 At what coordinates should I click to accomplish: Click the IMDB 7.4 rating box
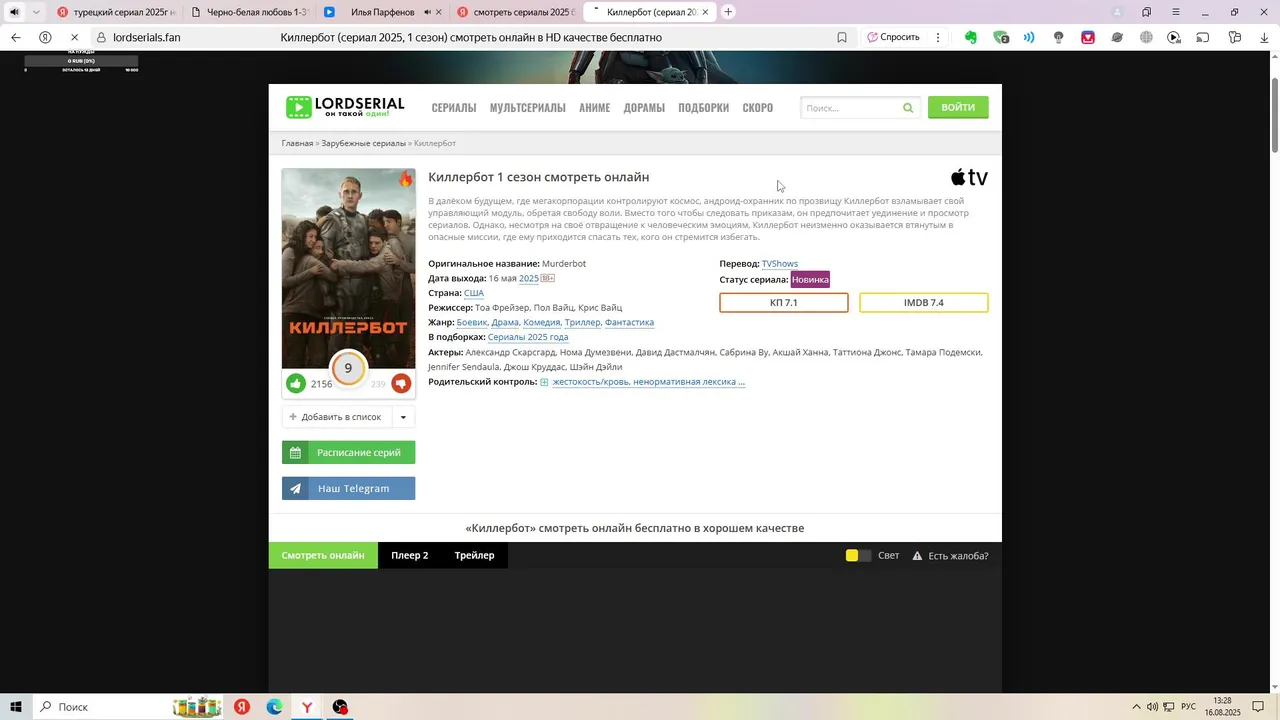[x=924, y=303]
